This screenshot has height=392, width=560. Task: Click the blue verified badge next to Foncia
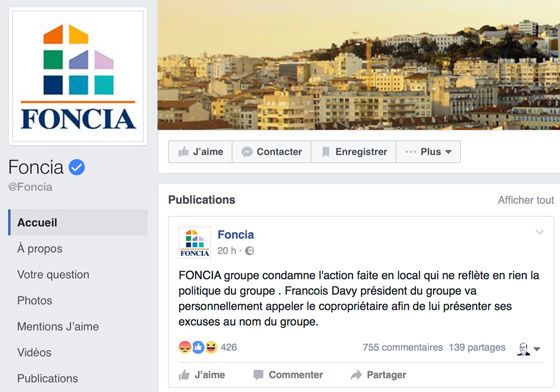(x=77, y=167)
